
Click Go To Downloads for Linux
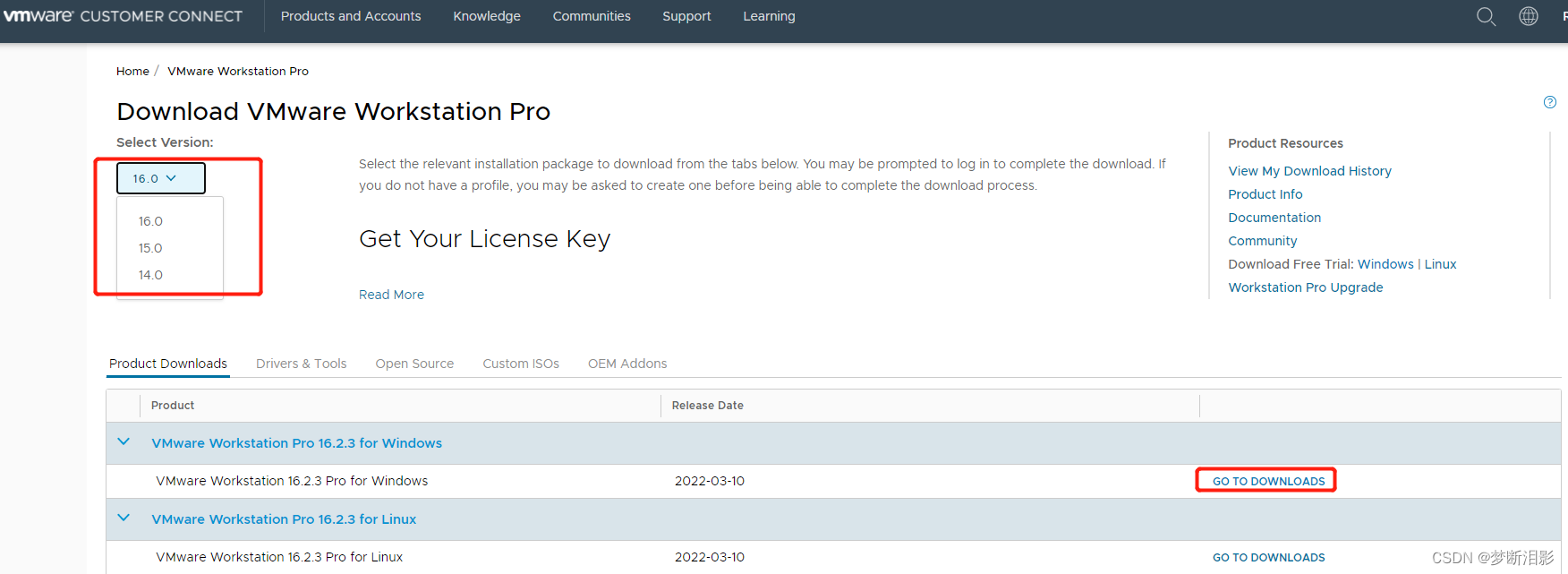1268,557
